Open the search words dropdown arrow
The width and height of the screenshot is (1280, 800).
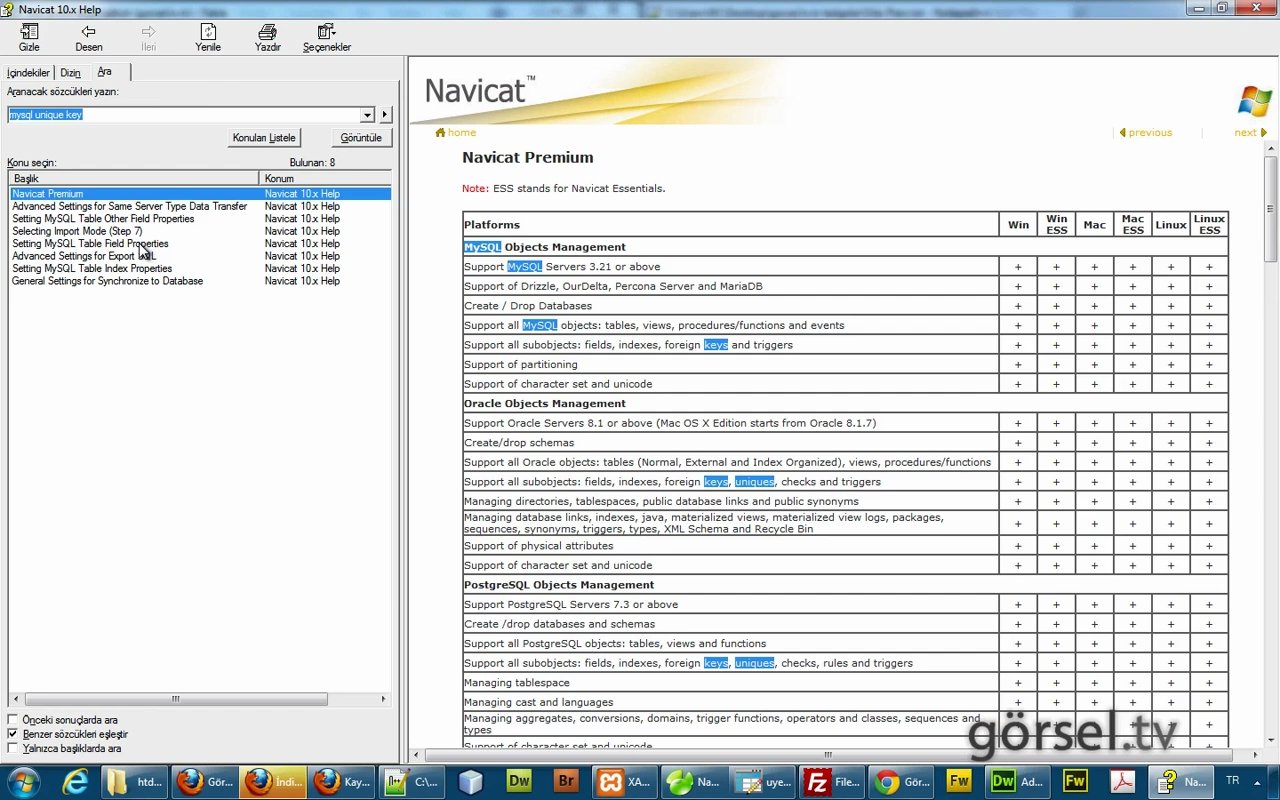[367, 115]
